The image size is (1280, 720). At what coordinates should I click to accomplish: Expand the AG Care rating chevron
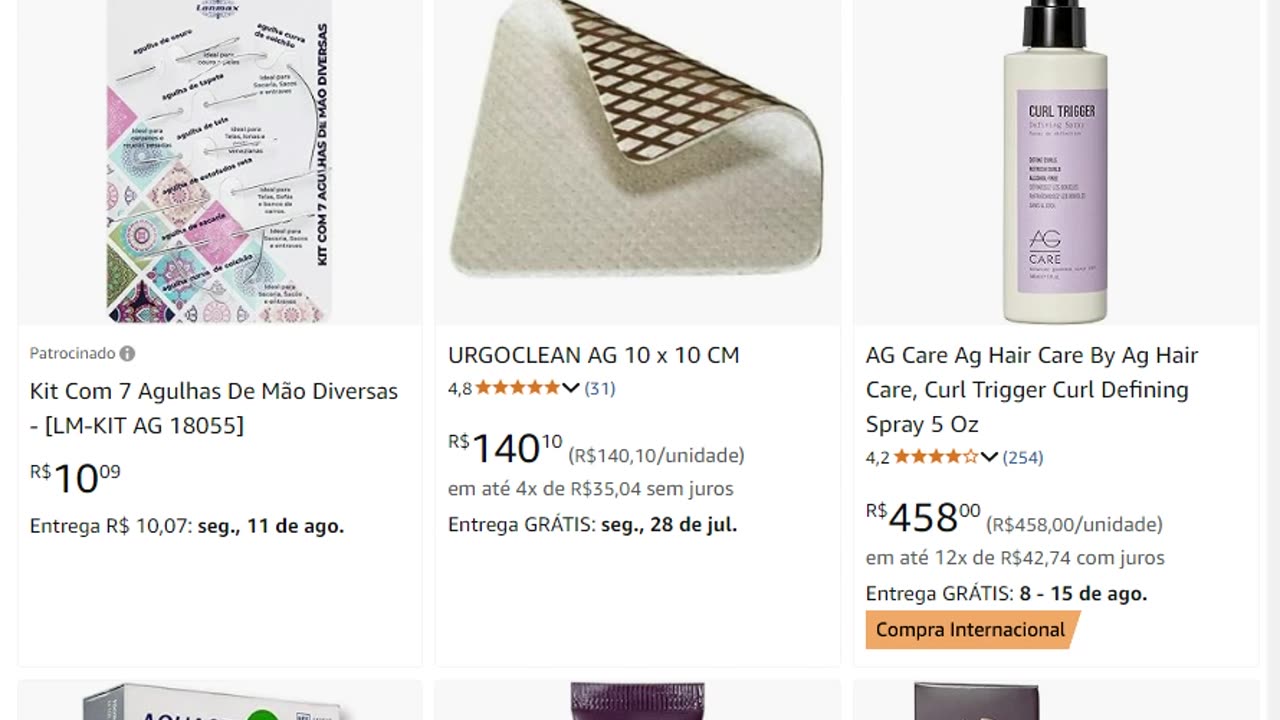[x=989, y=457]
